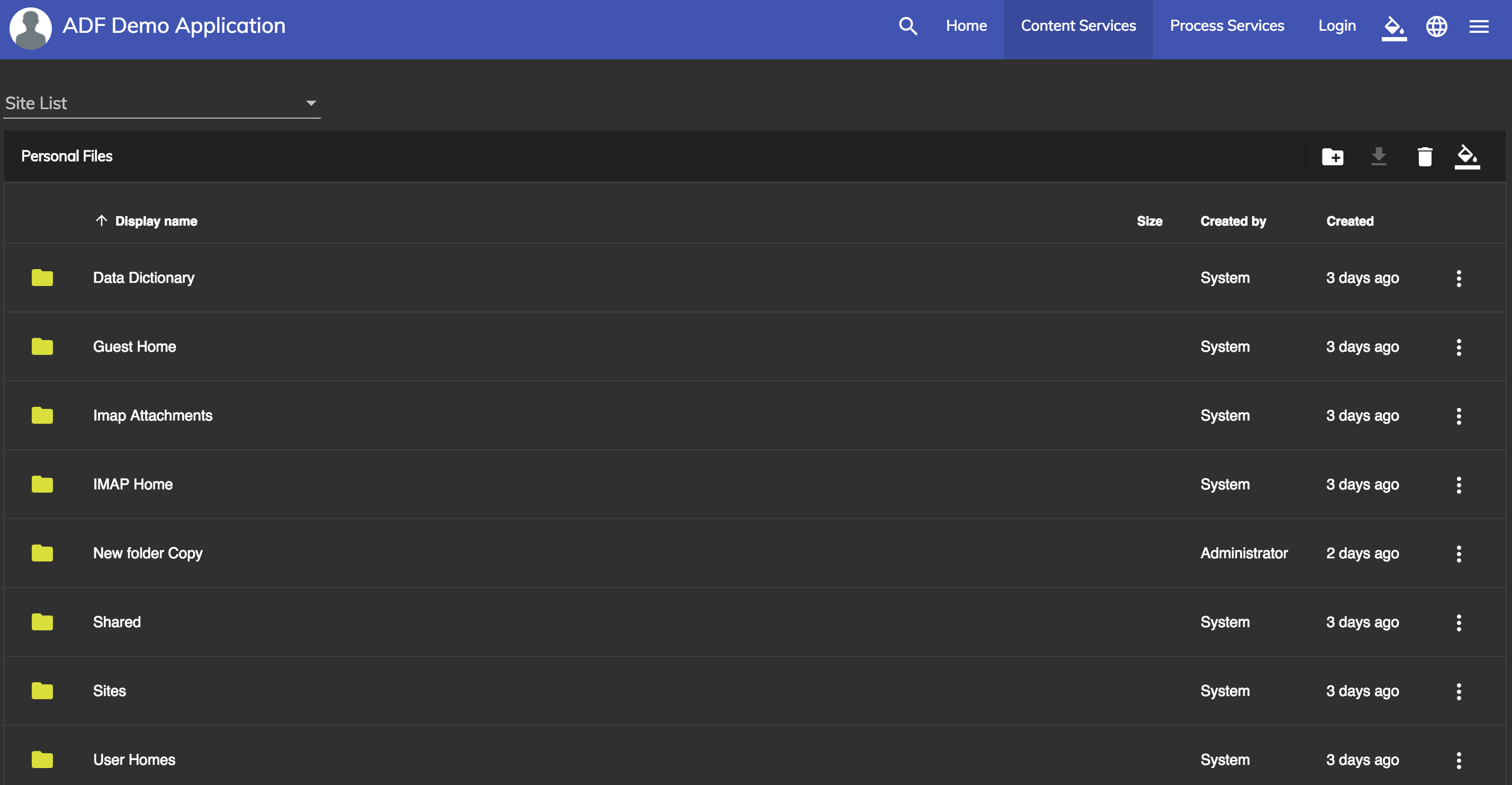Open actions menu for Imap Attachments

pos(1459,416)
